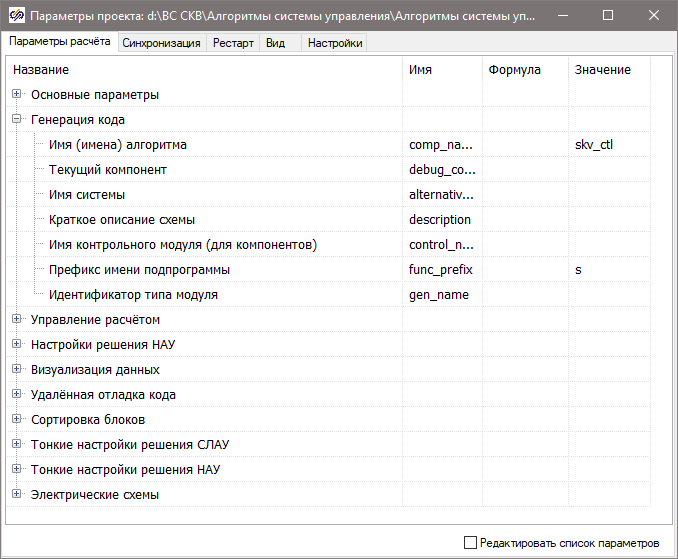
Task: Expand the Электрические схемы group
Action: [17, 494]
